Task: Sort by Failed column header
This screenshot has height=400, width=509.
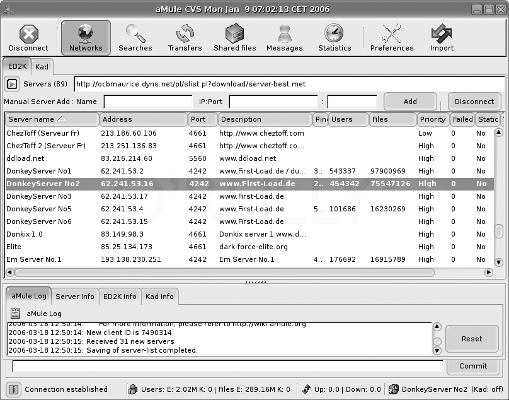Action: point(462,119)
